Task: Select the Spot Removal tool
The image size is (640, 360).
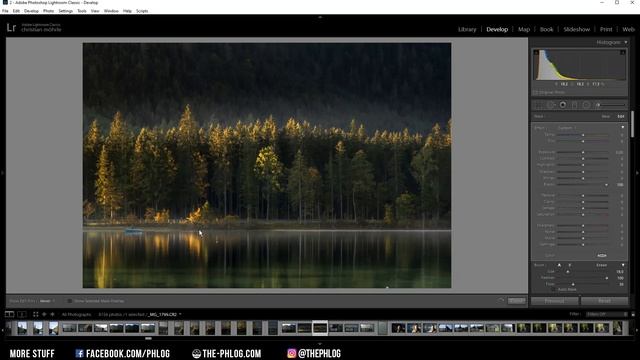Action: click(x=551, y=105)
